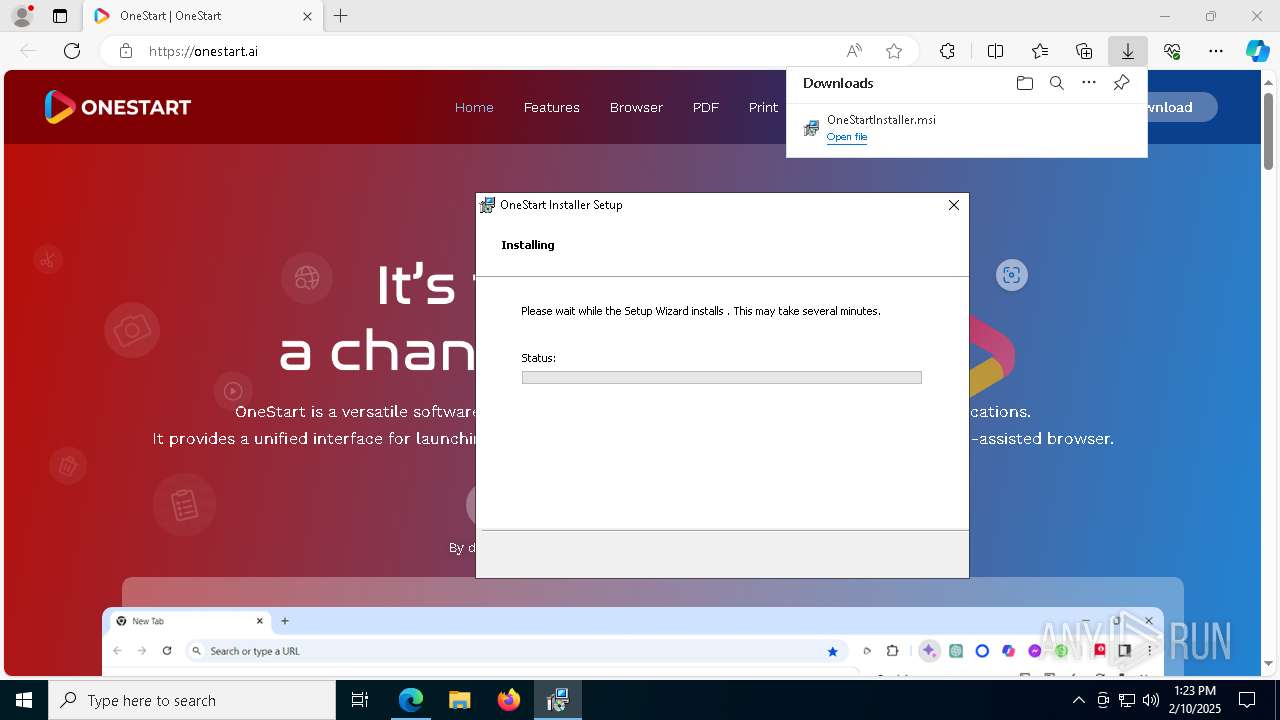Screen dimensions: 1280x720
Task: Select the OneStart | OneStart tab
Action: click(203, 16)
